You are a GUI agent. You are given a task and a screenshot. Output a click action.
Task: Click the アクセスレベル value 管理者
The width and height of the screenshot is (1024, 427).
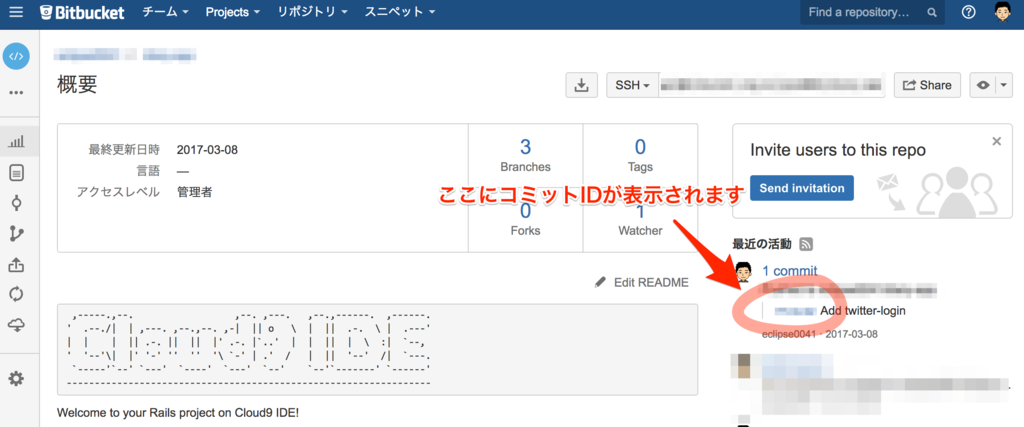[194, 193]
